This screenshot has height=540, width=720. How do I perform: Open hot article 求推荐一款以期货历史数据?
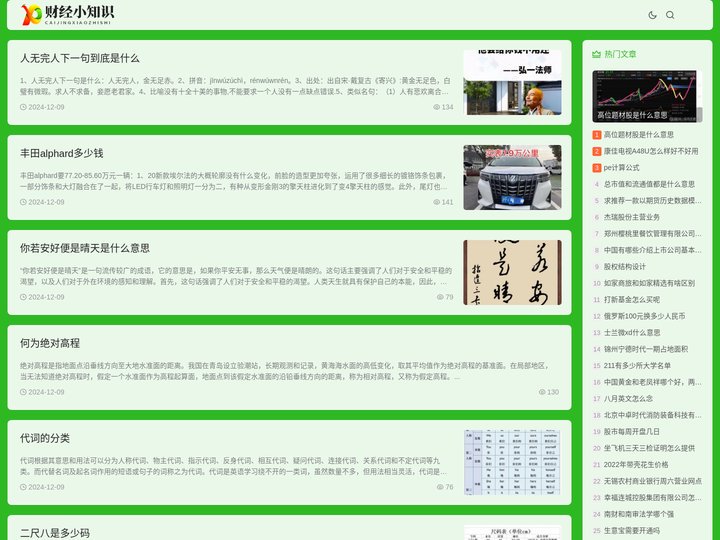652,201
